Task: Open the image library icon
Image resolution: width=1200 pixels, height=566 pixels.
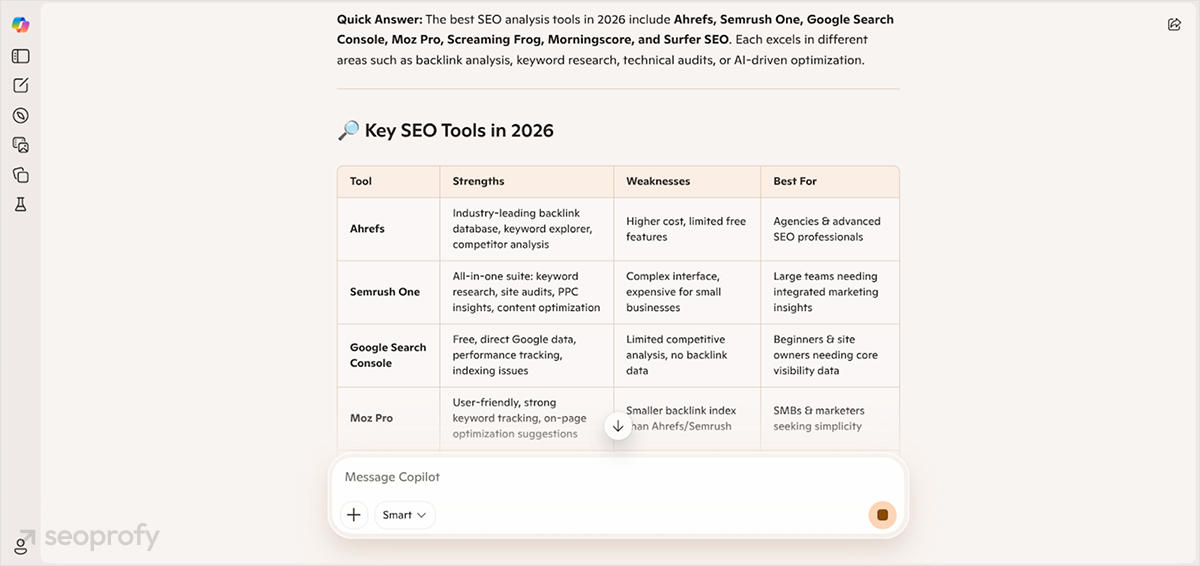Action: 20,145
